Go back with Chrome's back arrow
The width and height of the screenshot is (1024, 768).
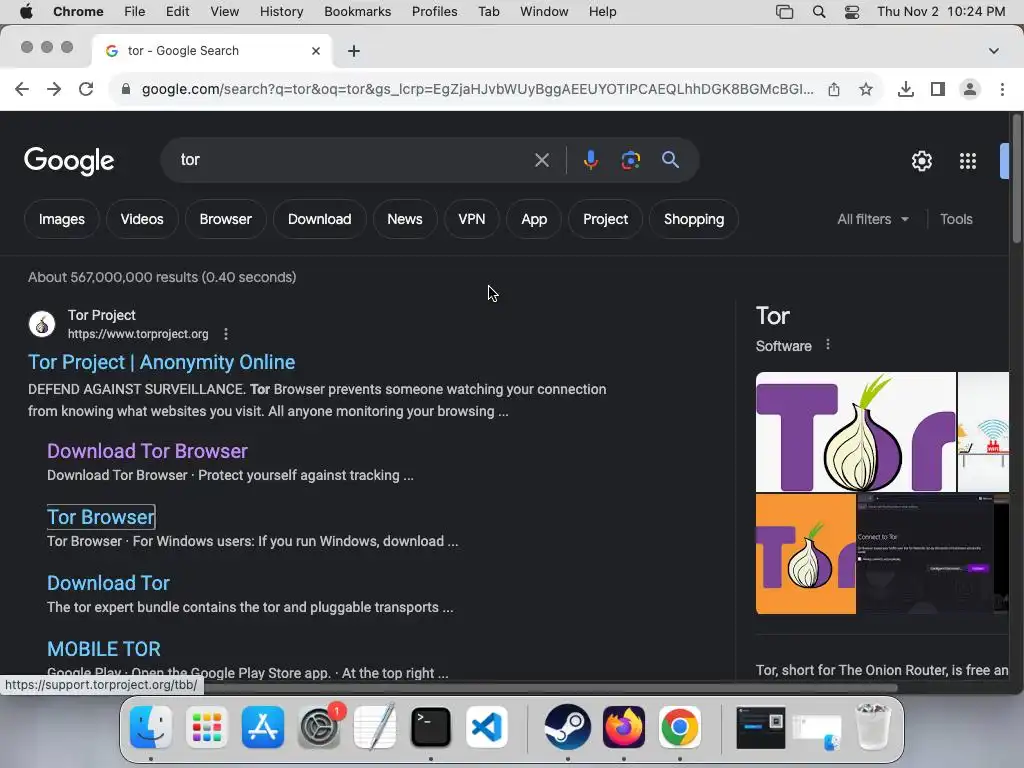(x=22, y=89)
